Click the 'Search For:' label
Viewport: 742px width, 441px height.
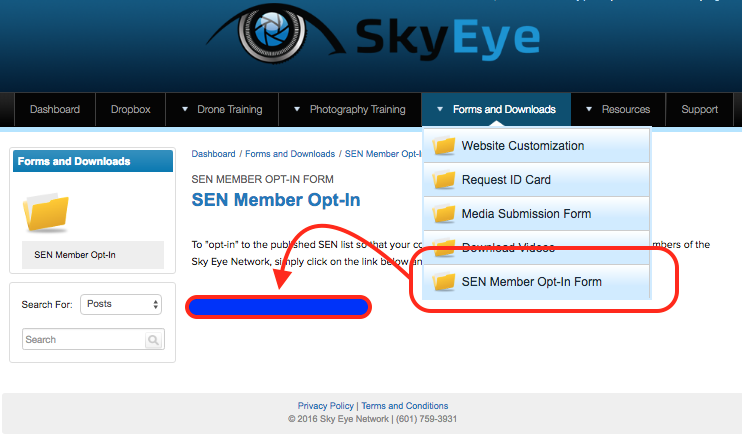tap(47, 304)
